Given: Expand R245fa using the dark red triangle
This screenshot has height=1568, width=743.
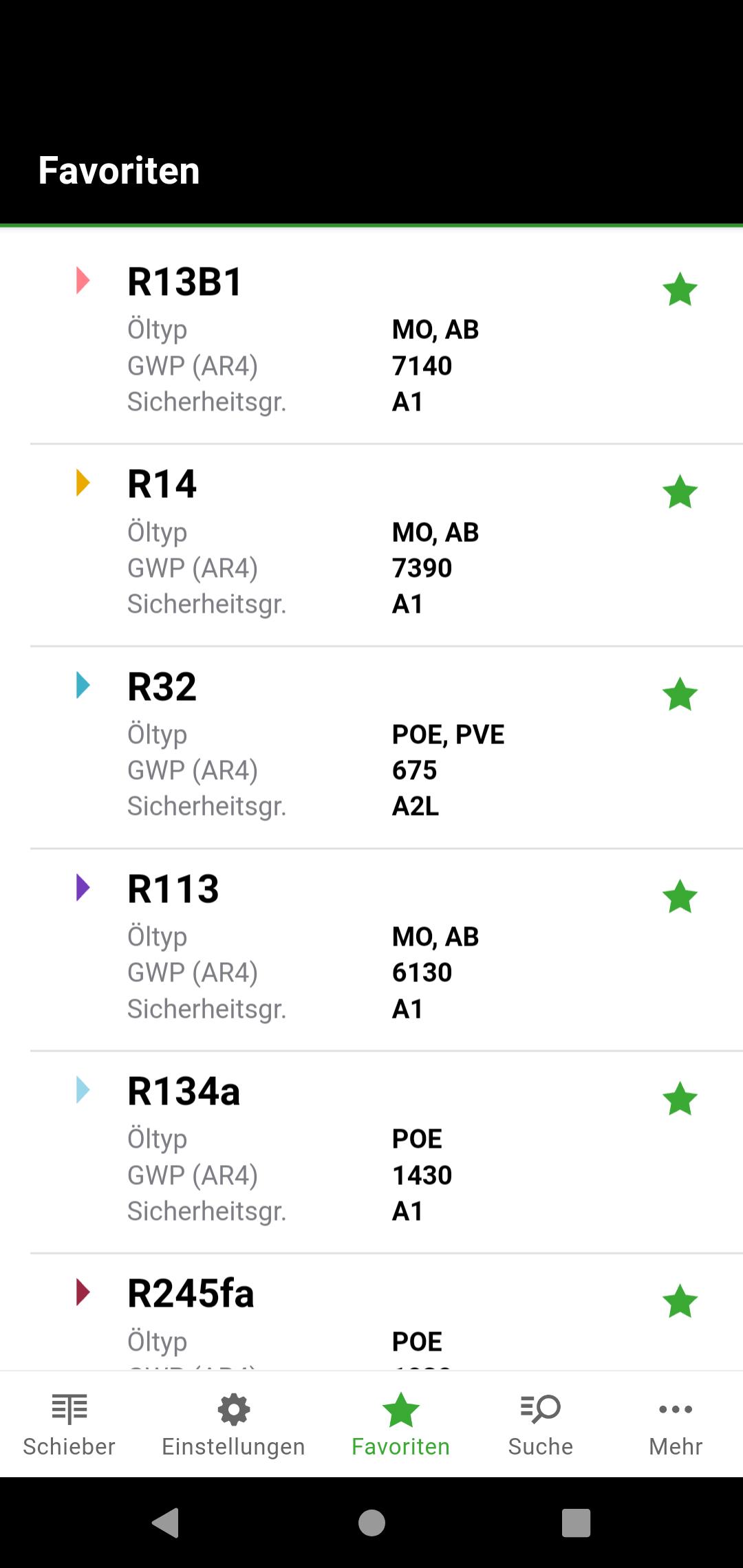Looking at the screenshot, I should click(83, 1292).
